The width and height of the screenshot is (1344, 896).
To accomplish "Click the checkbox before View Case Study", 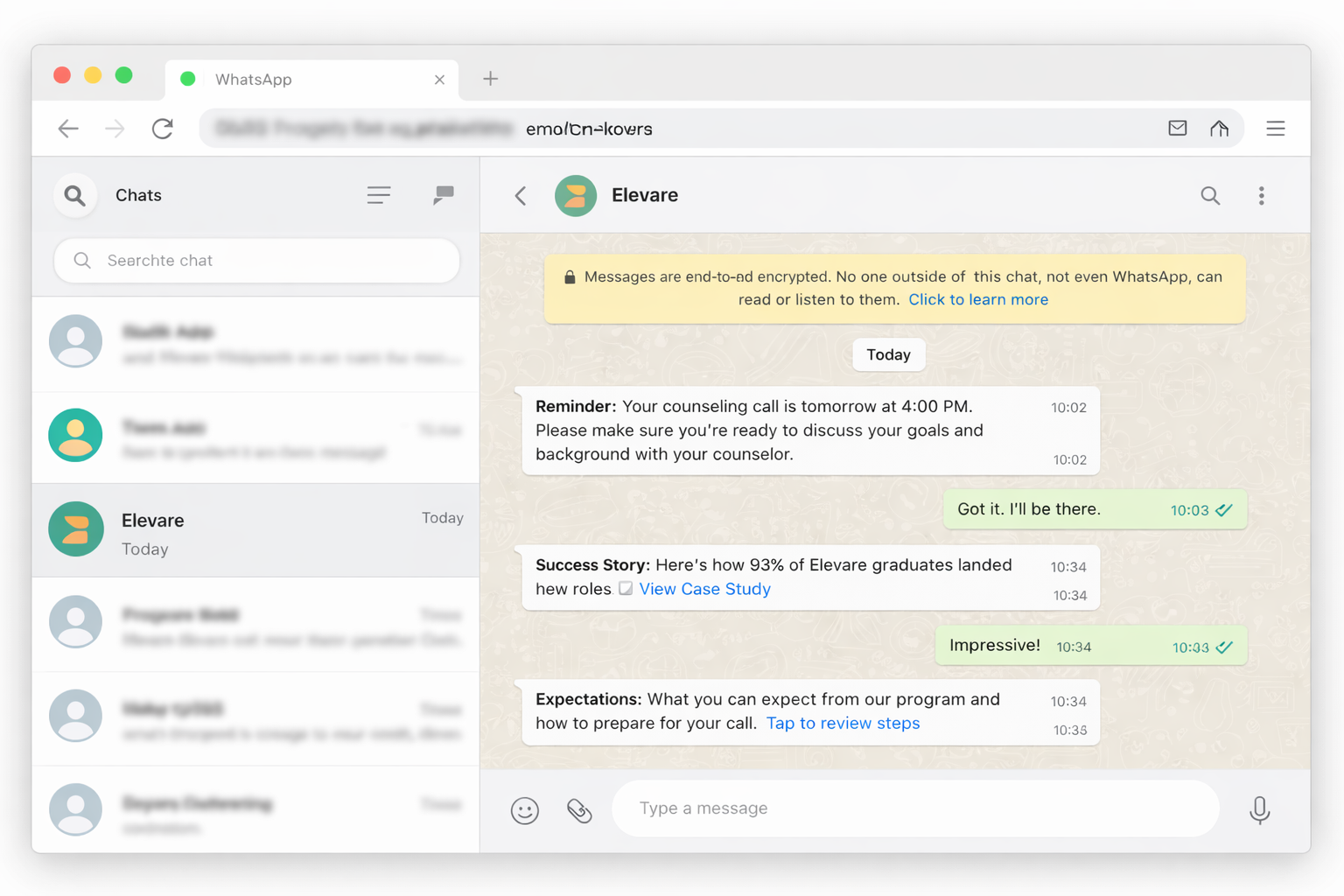I will point(626,589).
